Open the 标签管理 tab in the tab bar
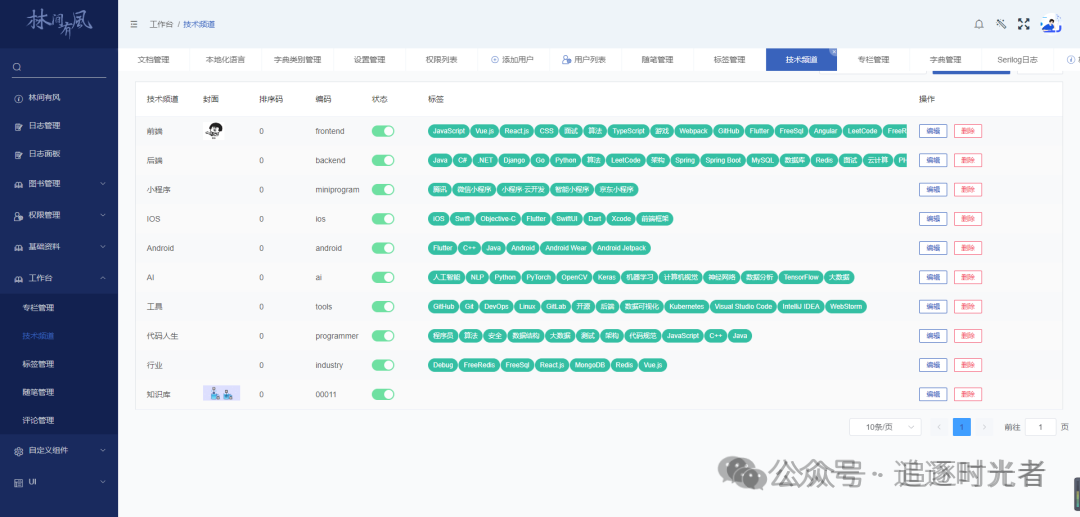This screenshot has width=1080, height=517. coord(729,60)
